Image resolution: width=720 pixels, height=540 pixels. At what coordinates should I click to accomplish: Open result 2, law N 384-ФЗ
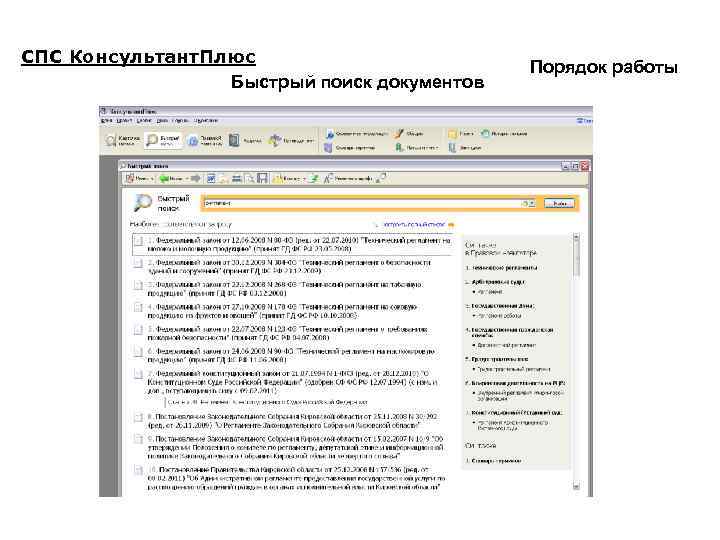coord(289,267)
